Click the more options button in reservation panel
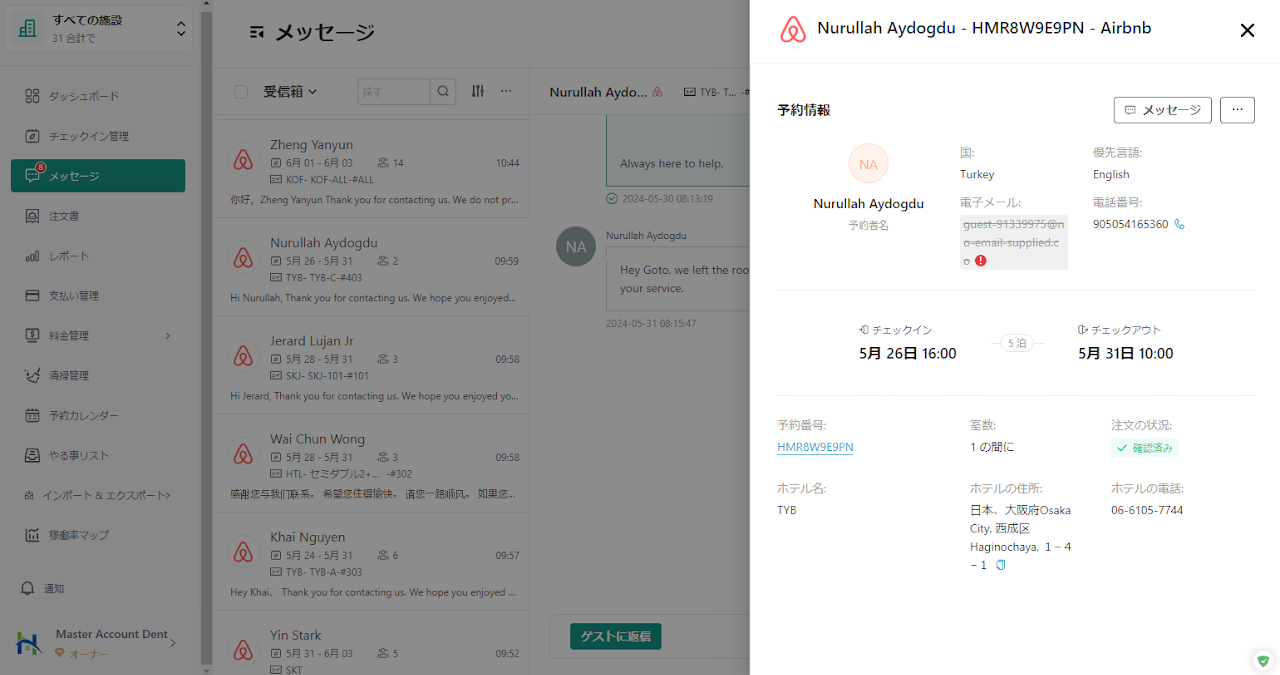Viewport: 1280px width, 675px height. (1237, 110)
